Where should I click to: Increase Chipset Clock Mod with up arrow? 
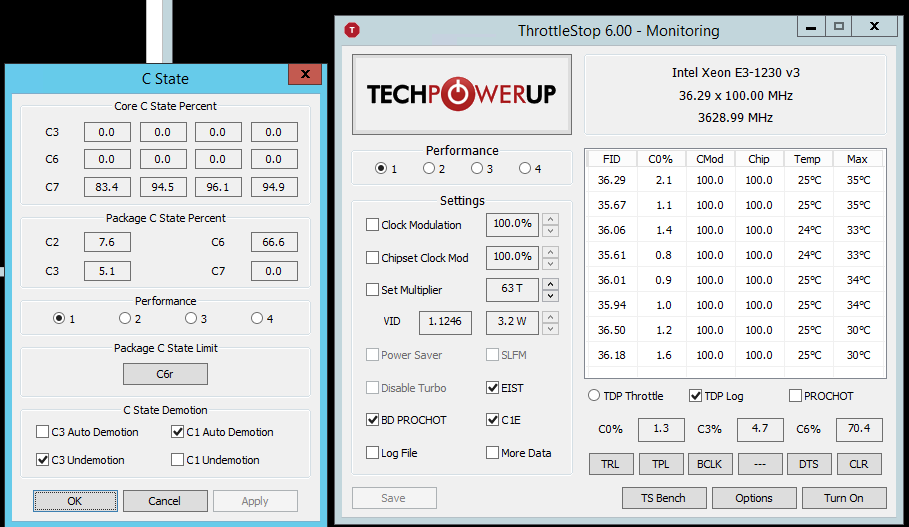(551, 252)
